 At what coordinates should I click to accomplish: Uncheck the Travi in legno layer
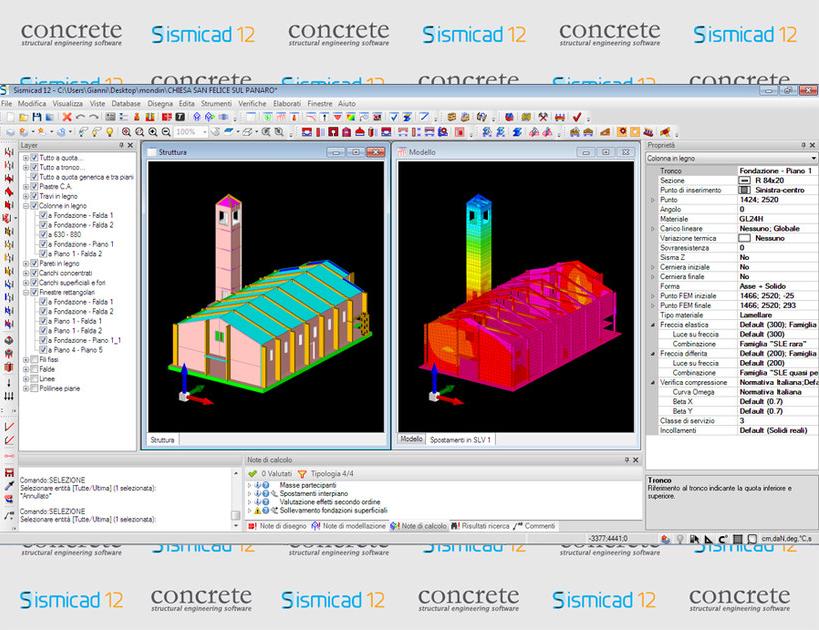(32, 198)
